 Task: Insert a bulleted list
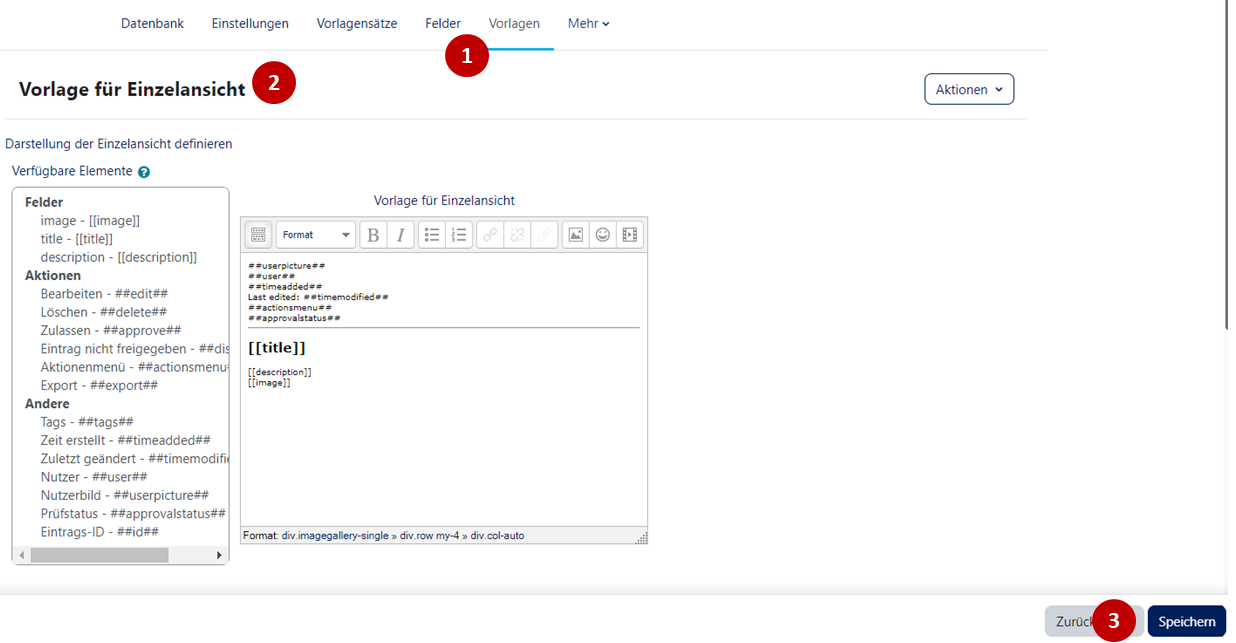point(432,235)
